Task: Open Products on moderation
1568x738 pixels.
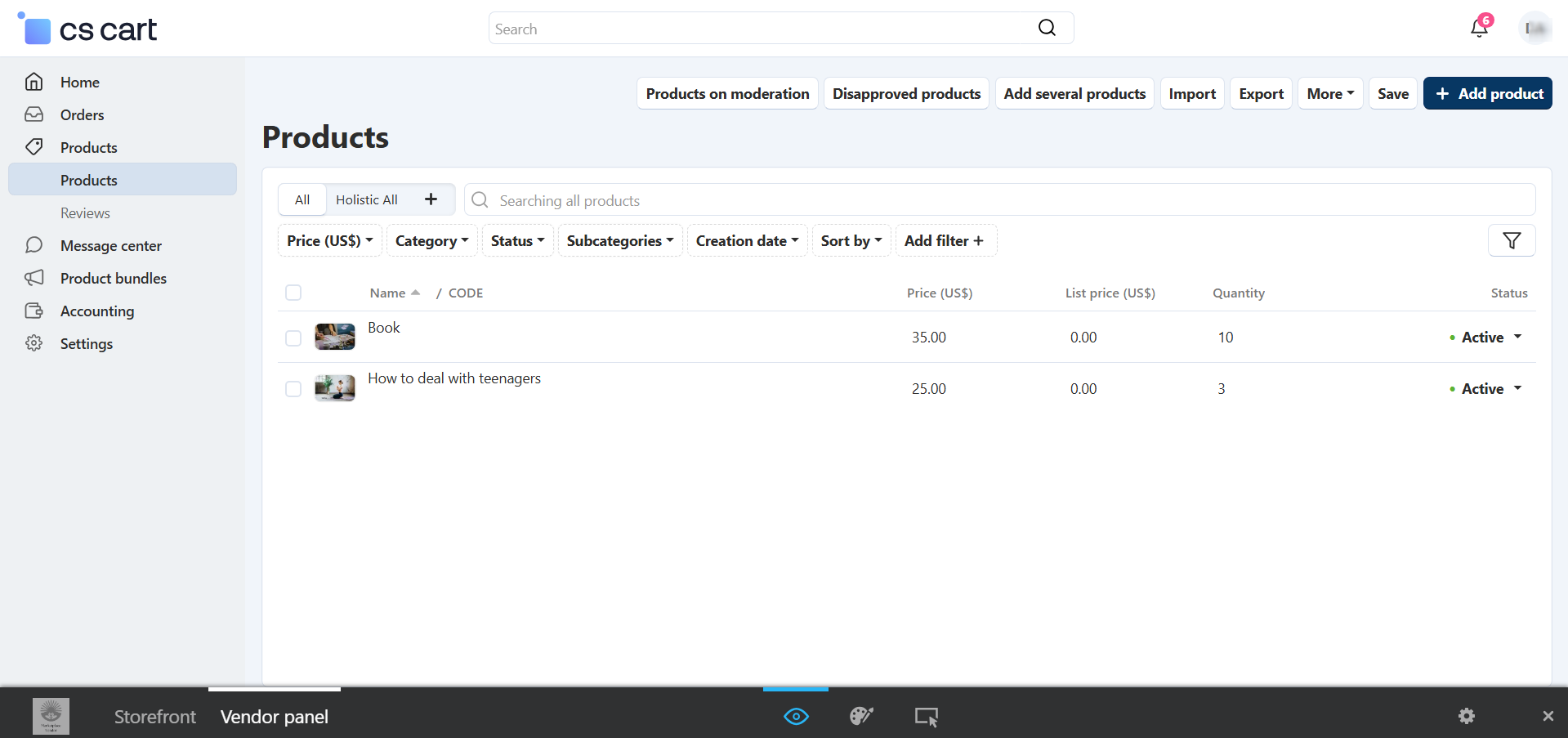Action: [x=727, y=93]
